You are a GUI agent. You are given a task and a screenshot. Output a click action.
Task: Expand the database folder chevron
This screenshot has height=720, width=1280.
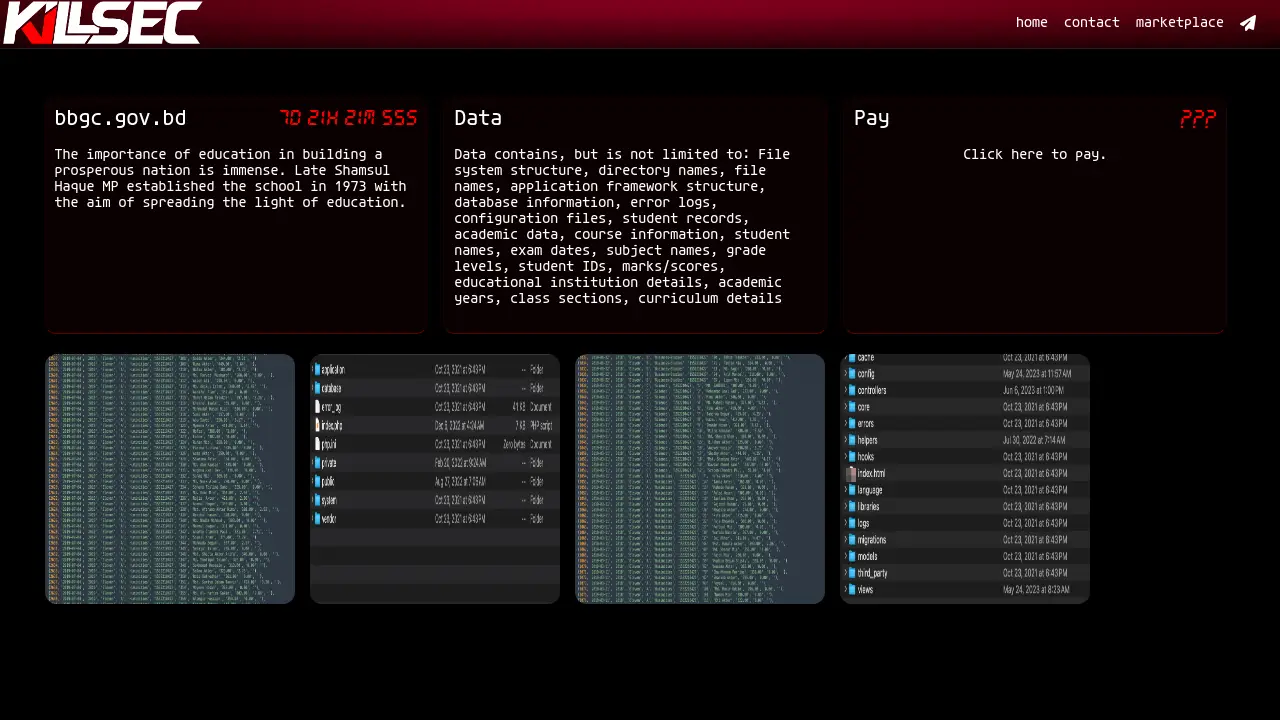pyautogui.click(x=312, y=388)
